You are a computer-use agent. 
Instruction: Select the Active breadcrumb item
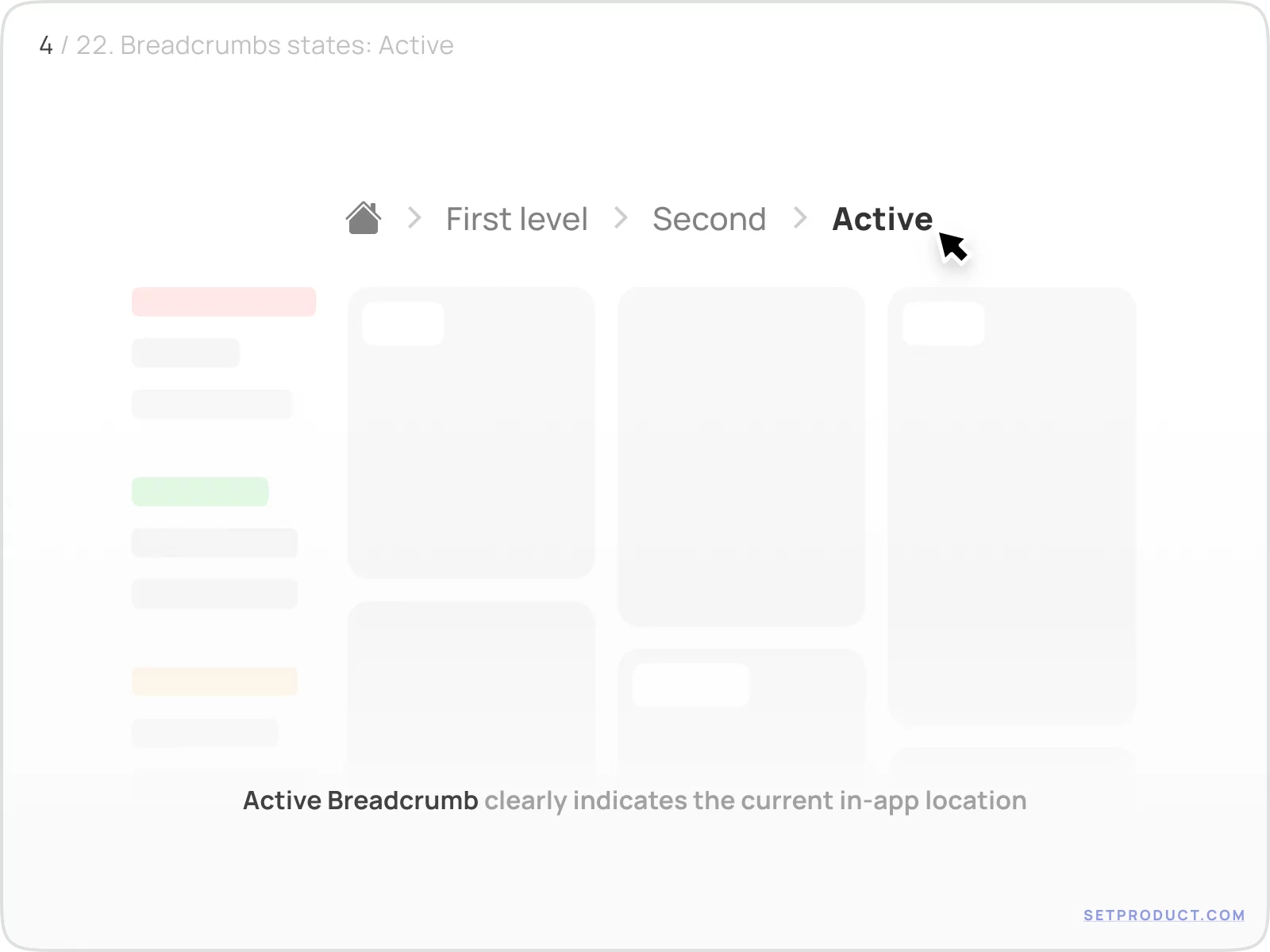coord(881,220)
